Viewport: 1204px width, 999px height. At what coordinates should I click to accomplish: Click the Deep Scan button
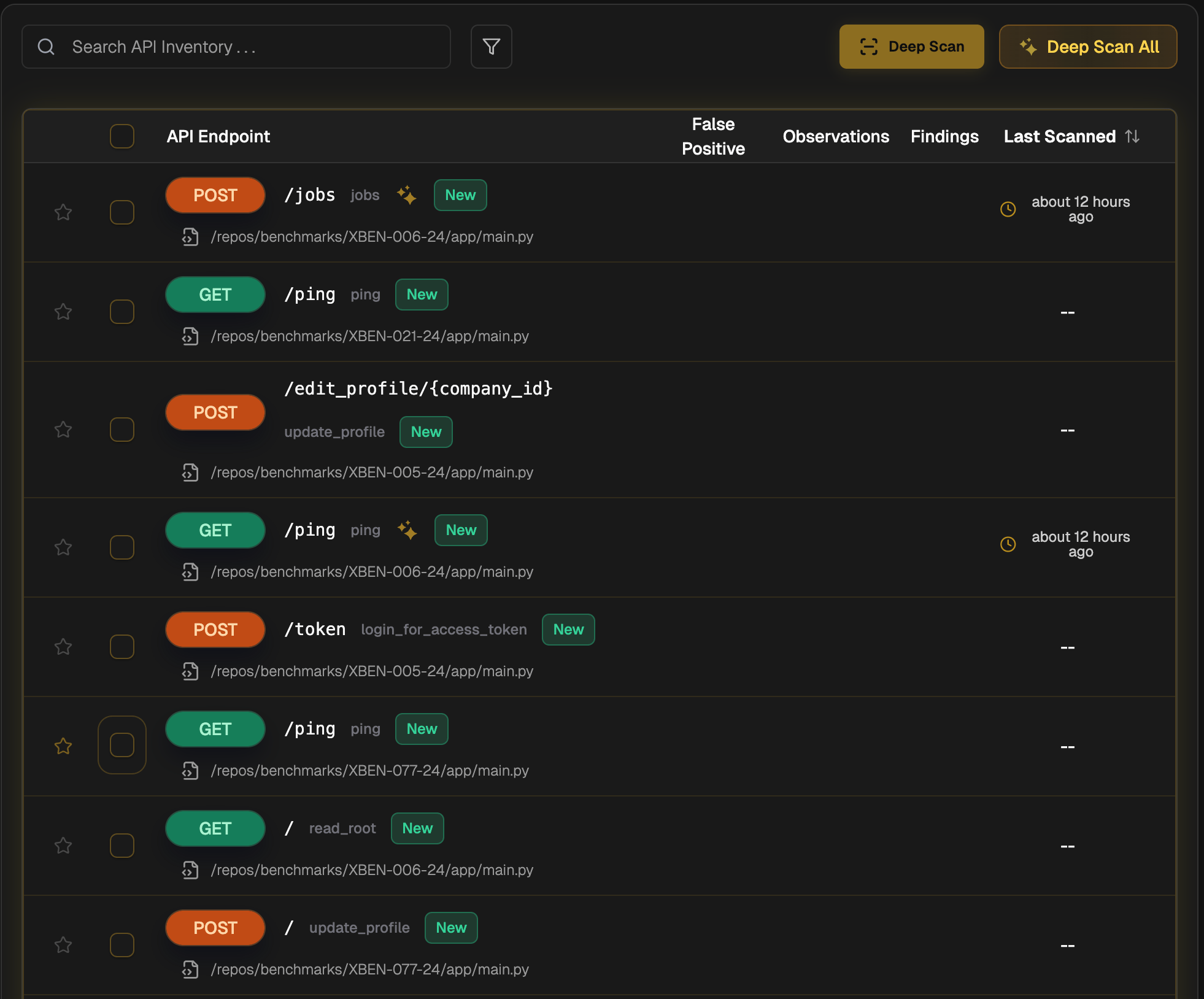911,47
